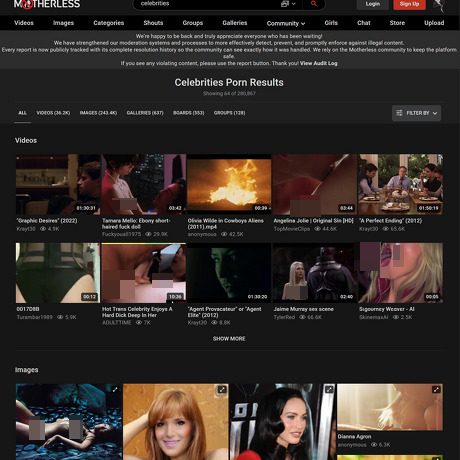
Task: Open the Filter By dropdown
Action: (x=416, y=113)
